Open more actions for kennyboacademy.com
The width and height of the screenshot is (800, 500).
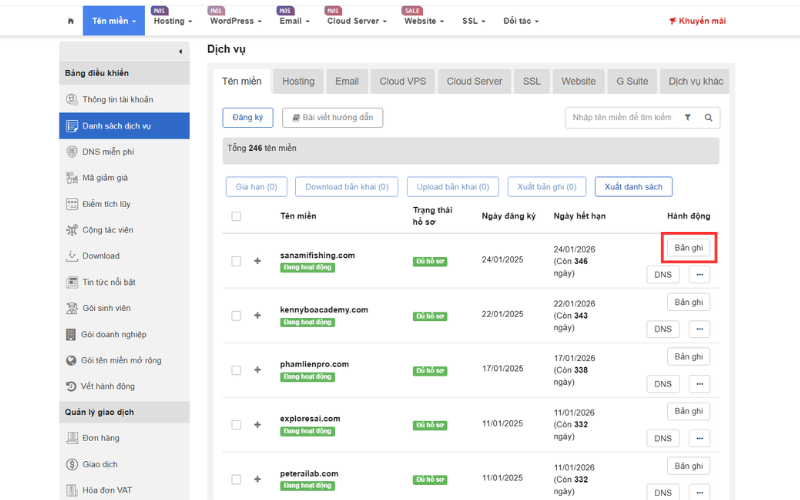[699, 329]
